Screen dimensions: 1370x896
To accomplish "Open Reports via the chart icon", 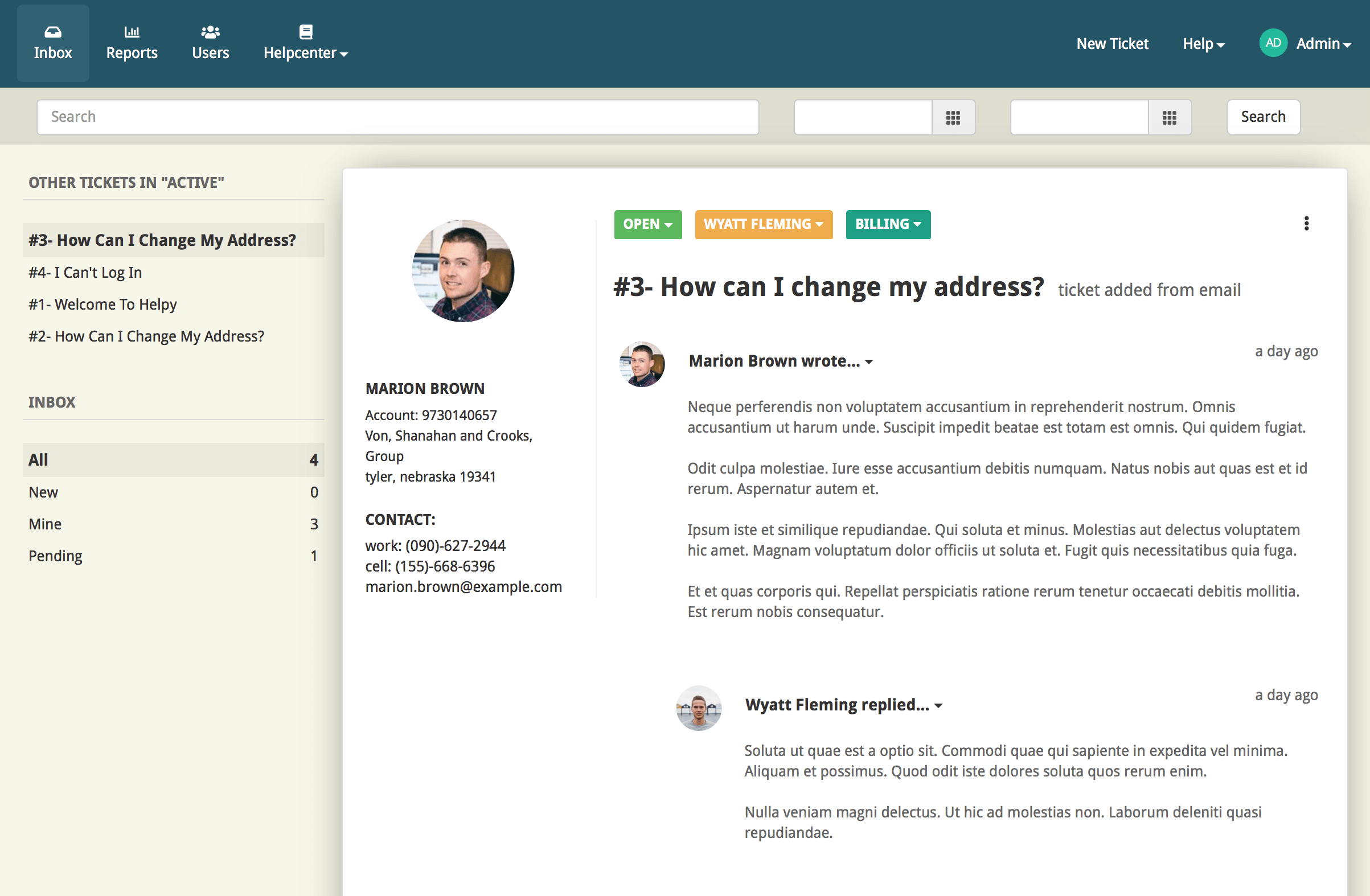I will [132, 32].
